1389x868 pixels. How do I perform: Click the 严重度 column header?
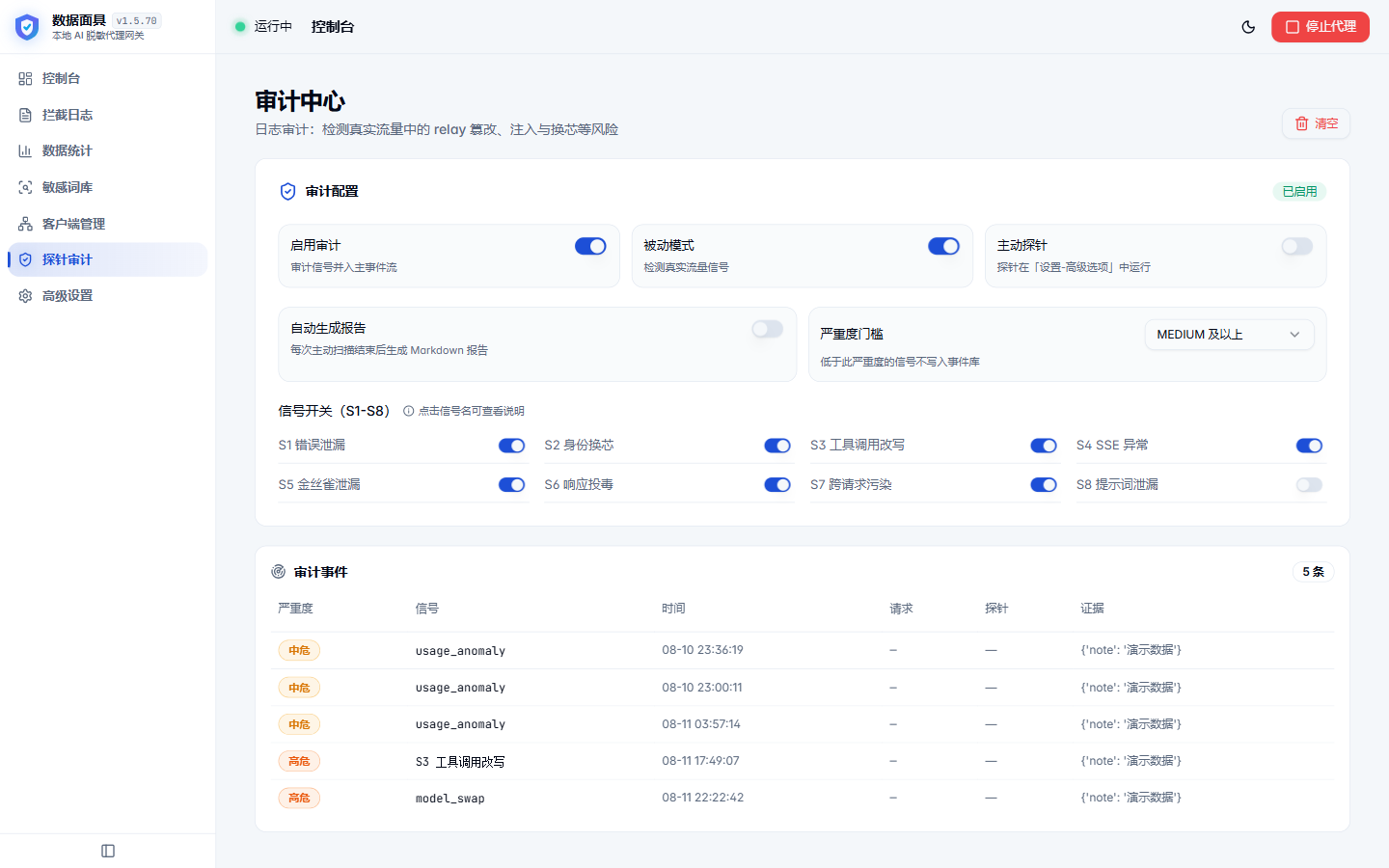click(x=295, y=609)
